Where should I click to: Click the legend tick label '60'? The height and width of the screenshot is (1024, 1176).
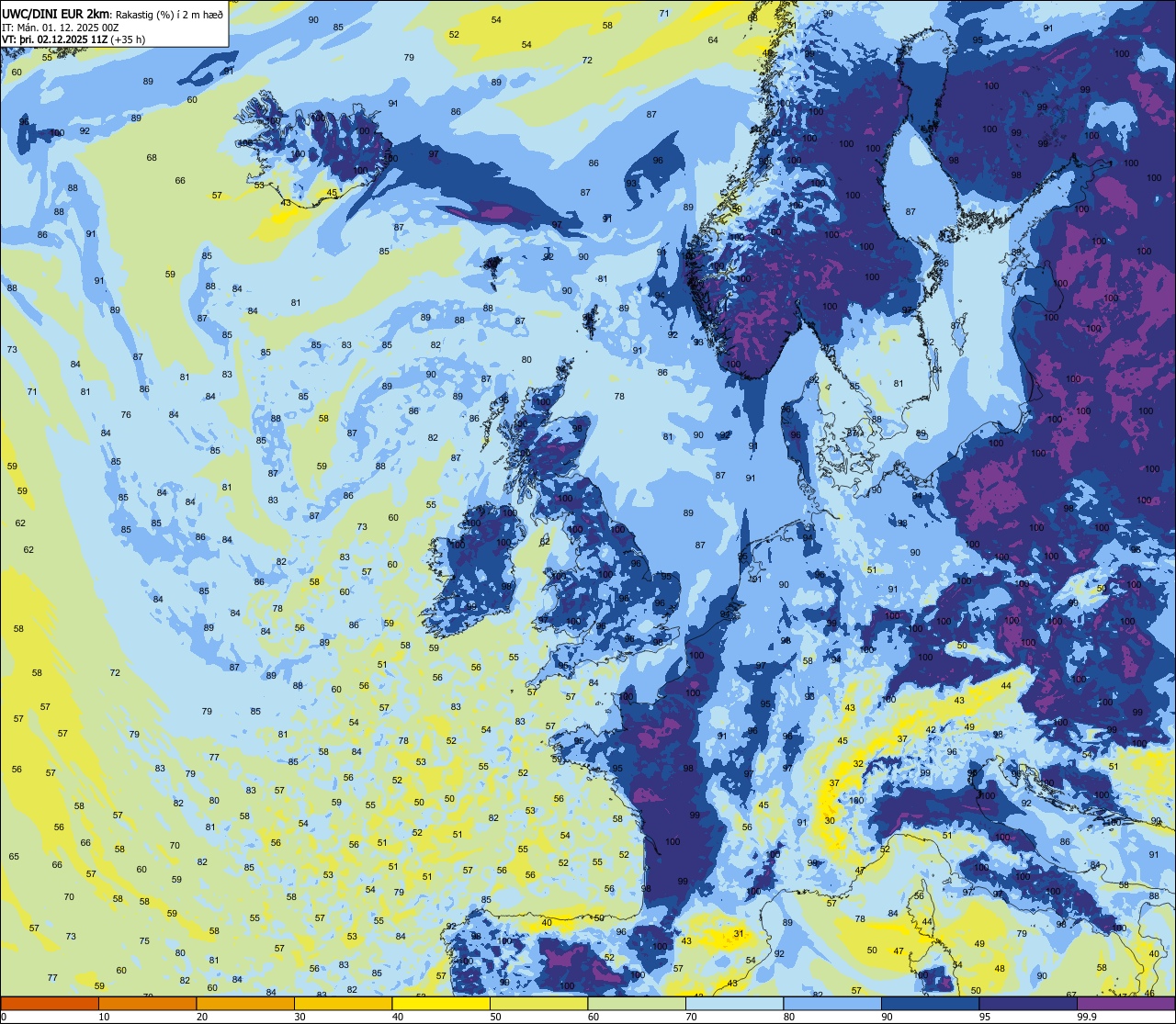(594, 1017)
